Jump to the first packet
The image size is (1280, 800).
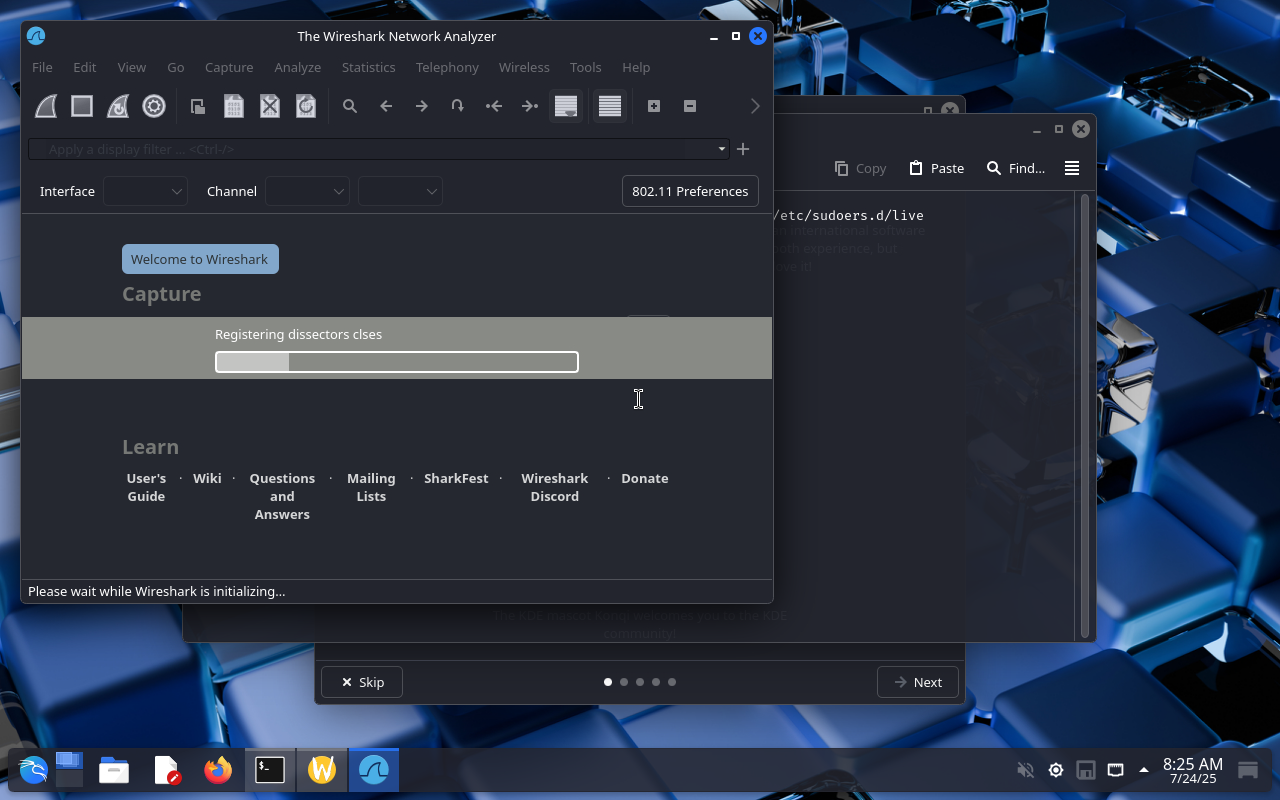click(x=494, y=106)
